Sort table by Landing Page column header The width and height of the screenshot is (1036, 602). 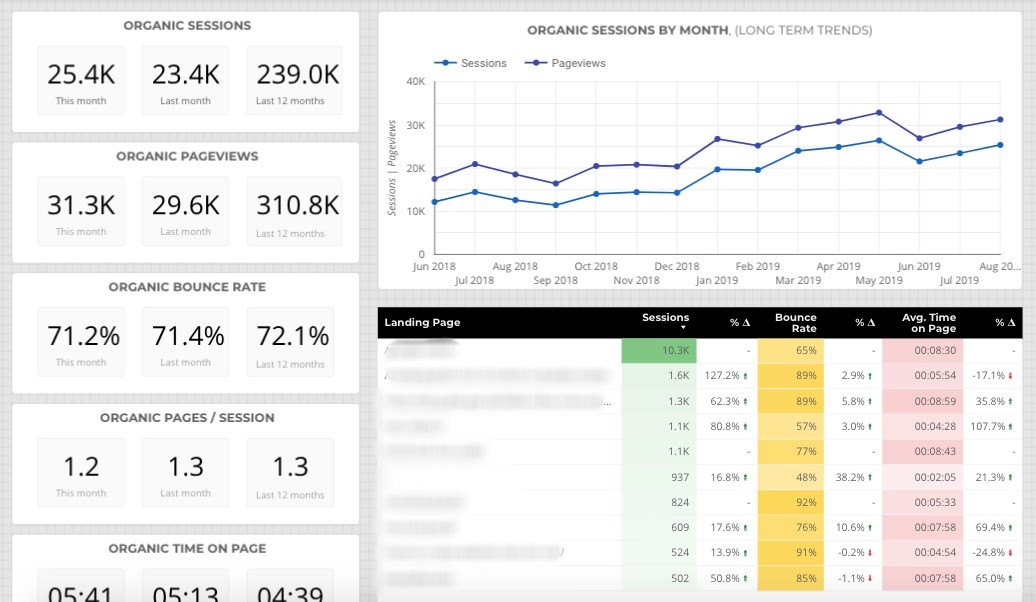click(x=422, y=322)
